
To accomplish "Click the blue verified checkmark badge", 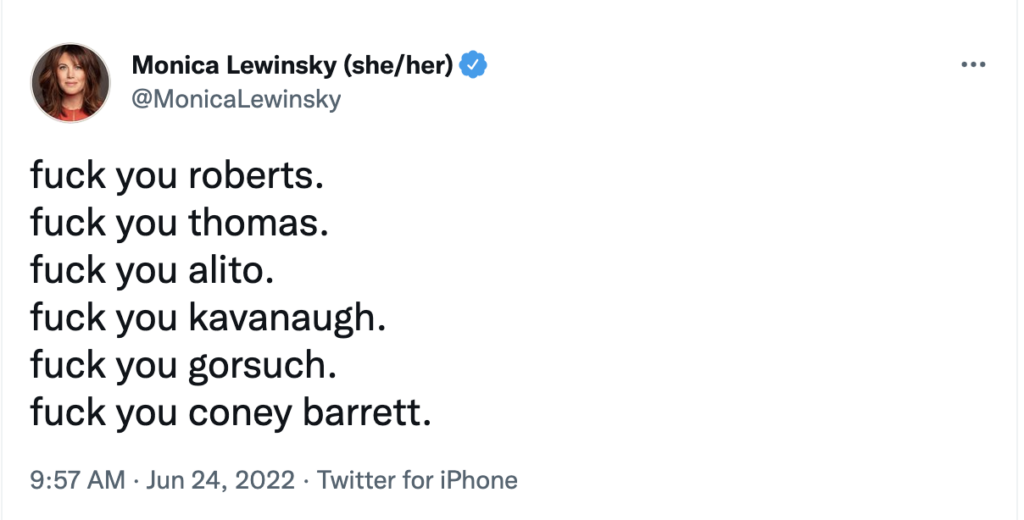I will click(x=473, y=66).
